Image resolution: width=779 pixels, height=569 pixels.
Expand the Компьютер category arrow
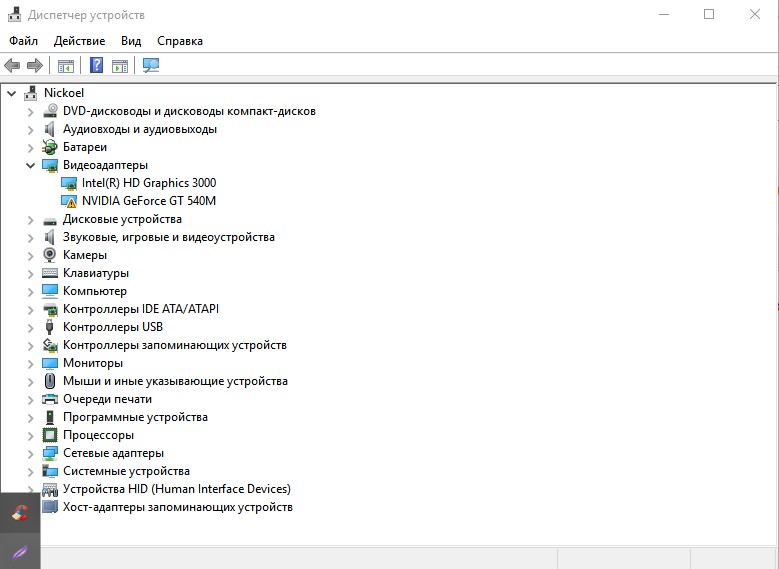click(x=31, y=292)
